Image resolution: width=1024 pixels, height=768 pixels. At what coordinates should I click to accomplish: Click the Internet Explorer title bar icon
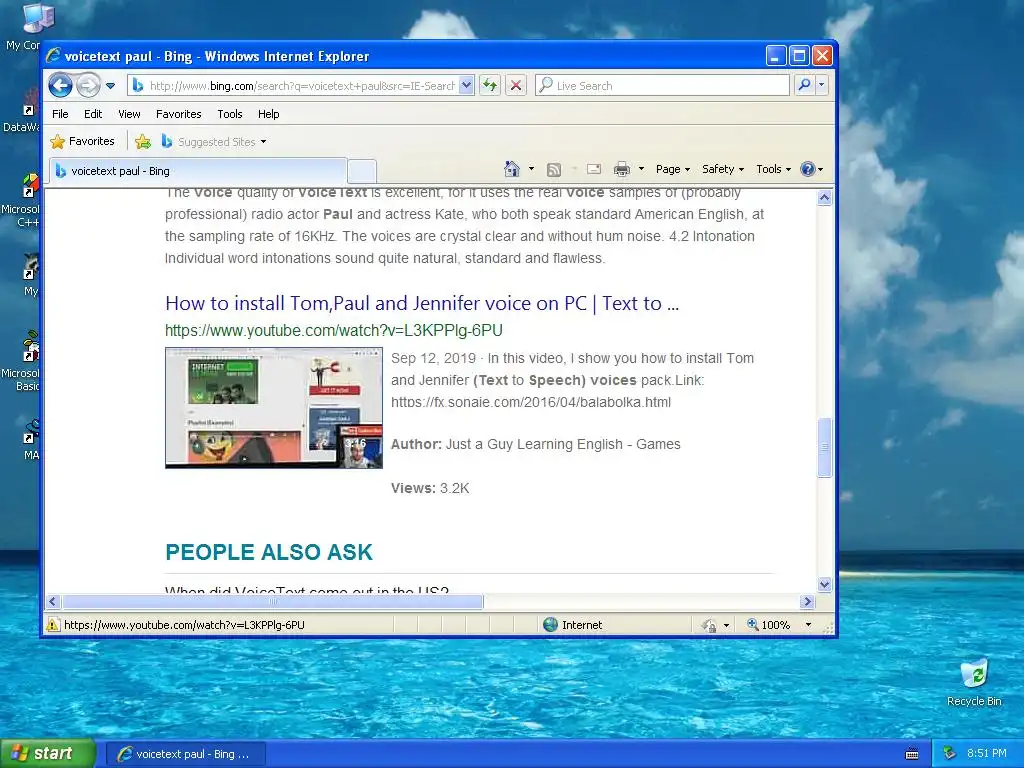(x=54, y=56)
